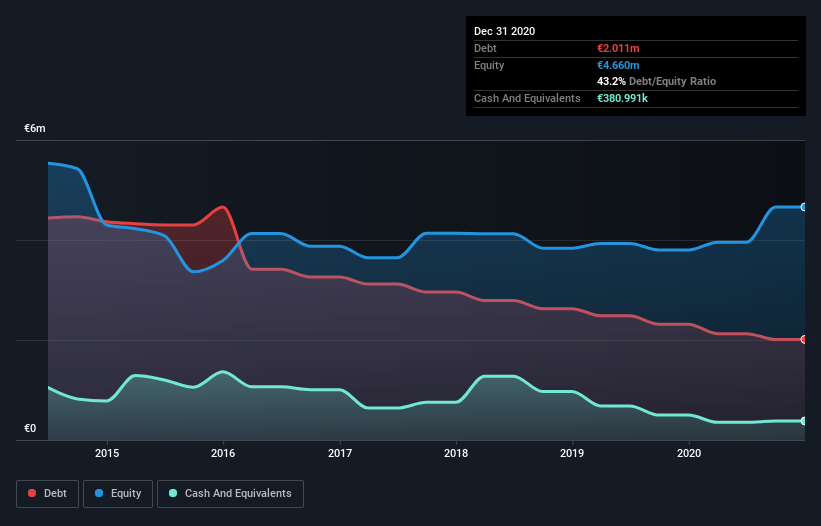Click the 43.2% Debt/Equity Ratio text
Viewport: 821px width, 526px height.
[656, 82]
